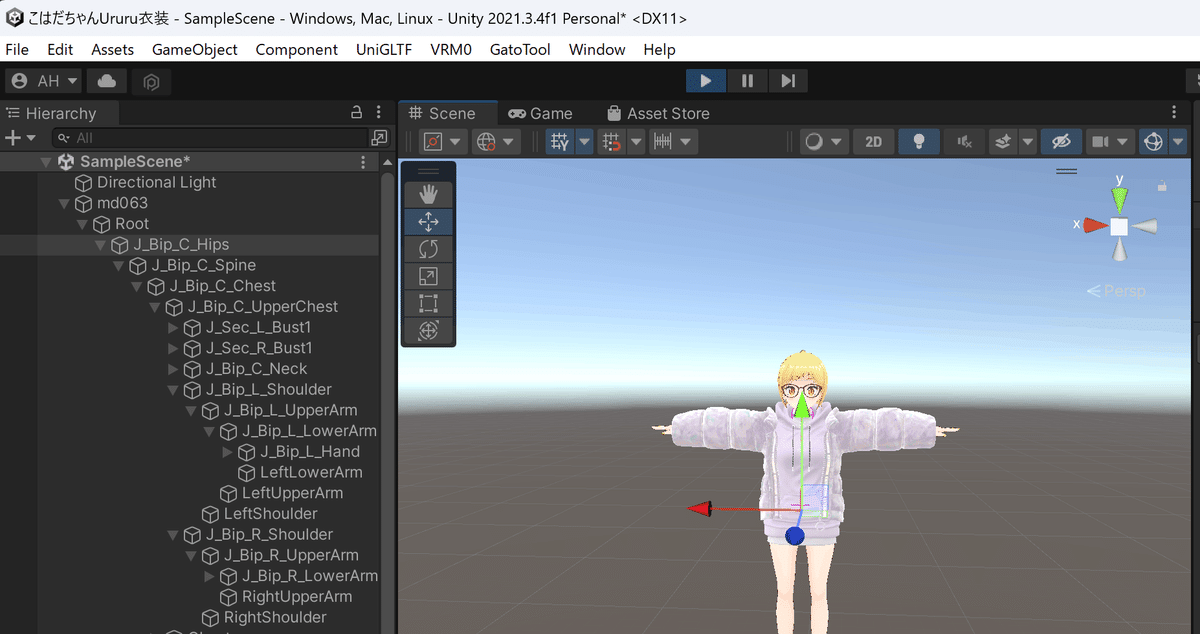Click the blue Z-axis move handle
This screenshot has width=1200, height=634.
795,537
